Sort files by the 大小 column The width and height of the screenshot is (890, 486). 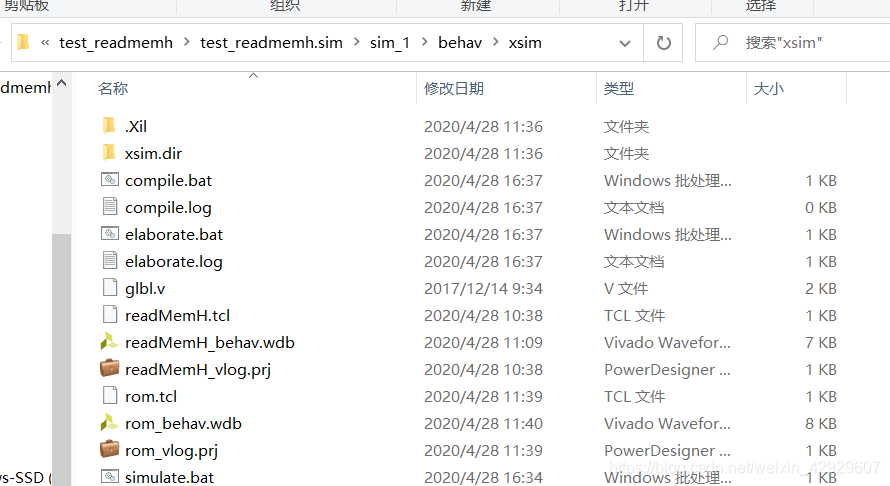click(x=769, y=89)
